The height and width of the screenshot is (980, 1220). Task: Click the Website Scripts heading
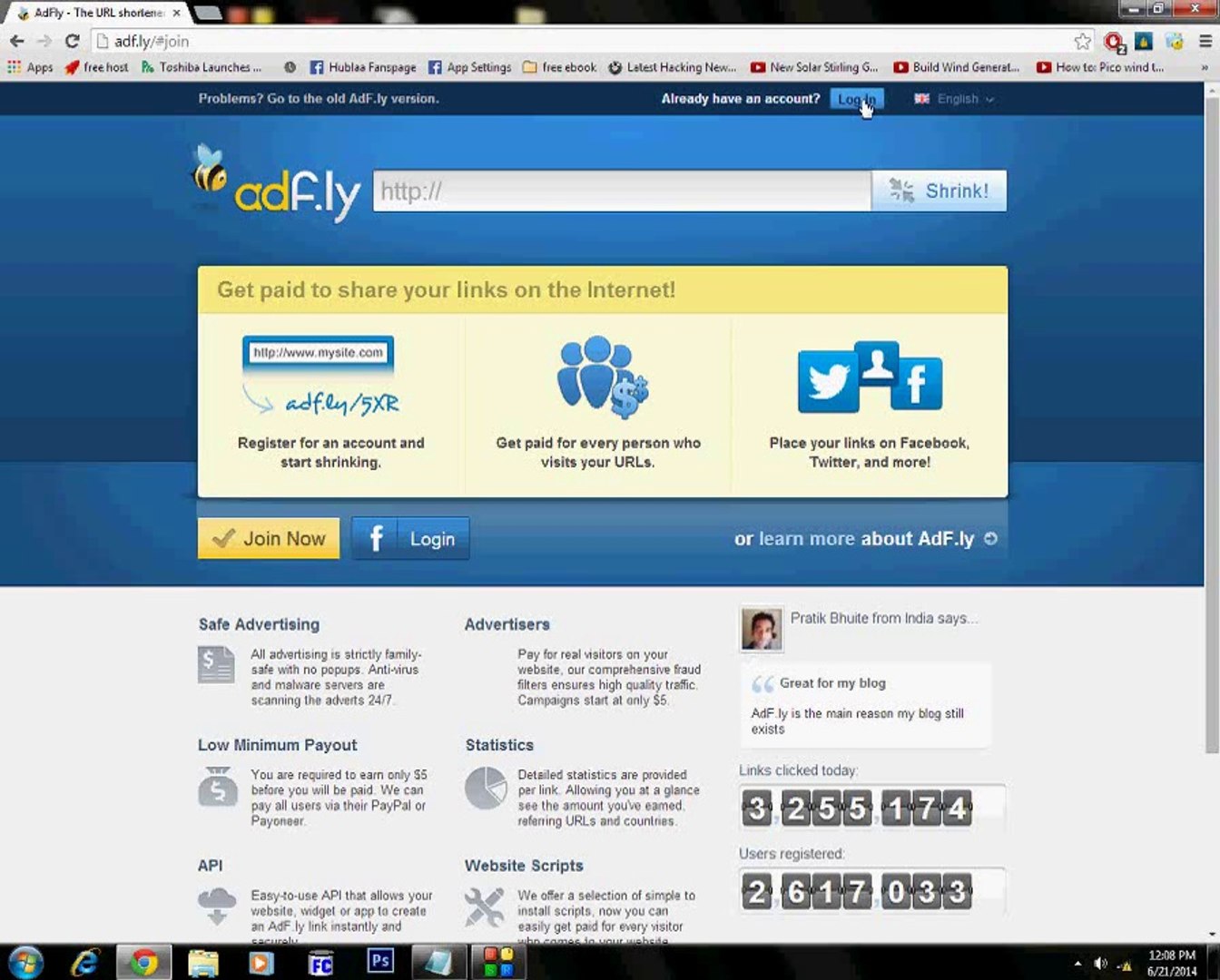tap(524, 866)
